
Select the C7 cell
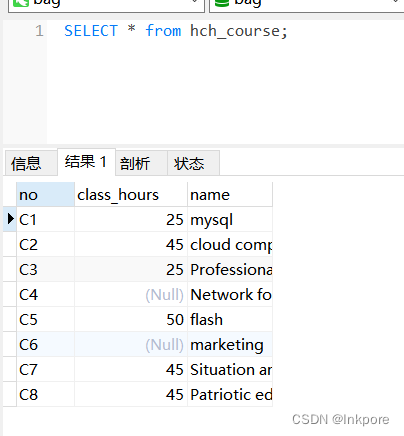pos(45,369)
